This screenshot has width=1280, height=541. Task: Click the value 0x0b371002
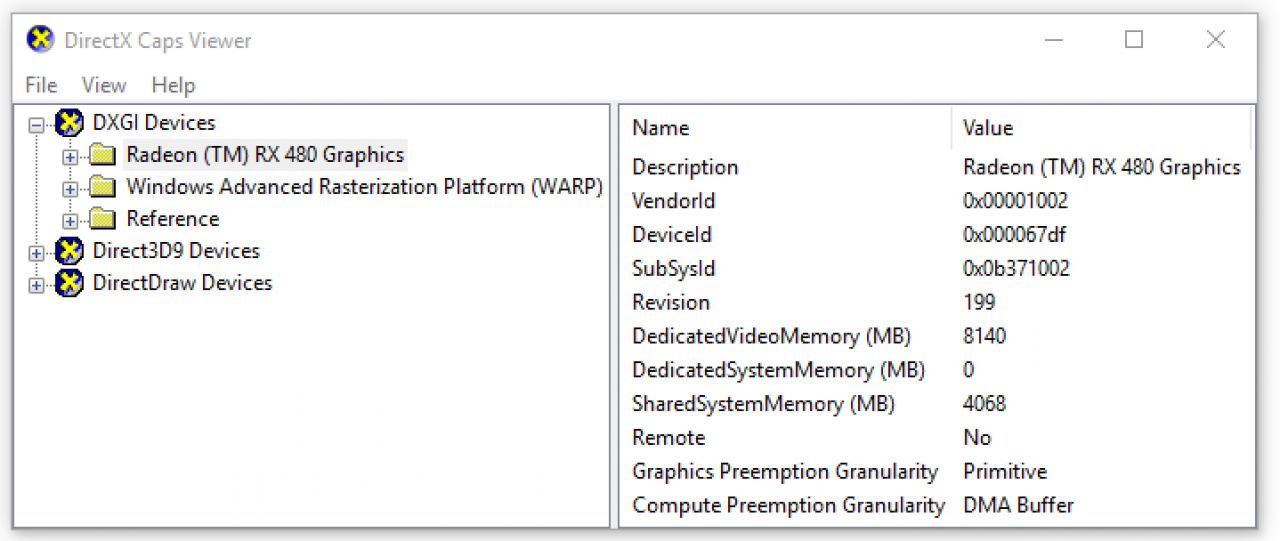click(x=1016, y=269)
